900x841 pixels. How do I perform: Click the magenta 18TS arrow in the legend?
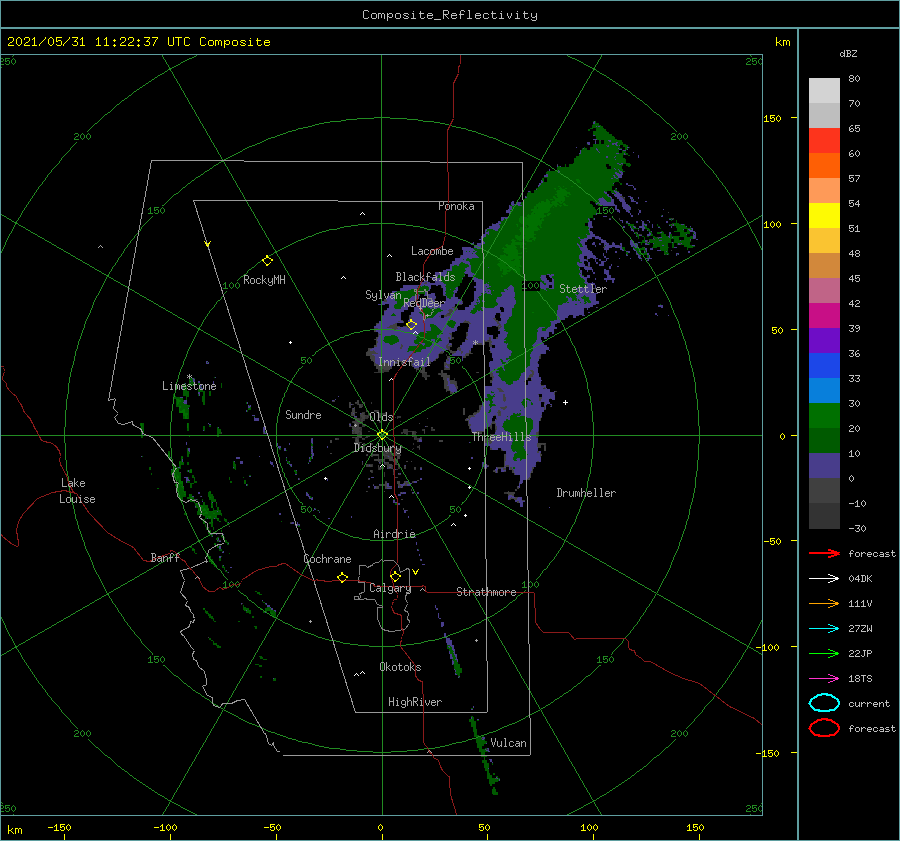824,679
